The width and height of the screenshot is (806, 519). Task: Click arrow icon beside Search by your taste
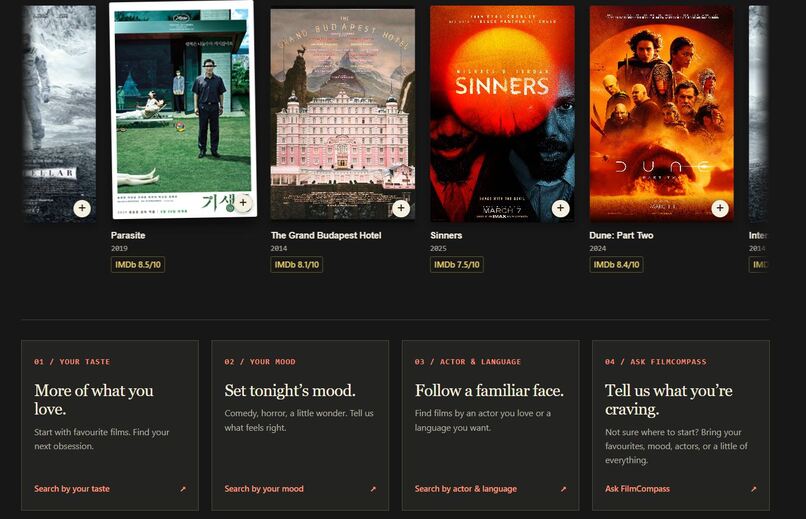coord(182,489)
